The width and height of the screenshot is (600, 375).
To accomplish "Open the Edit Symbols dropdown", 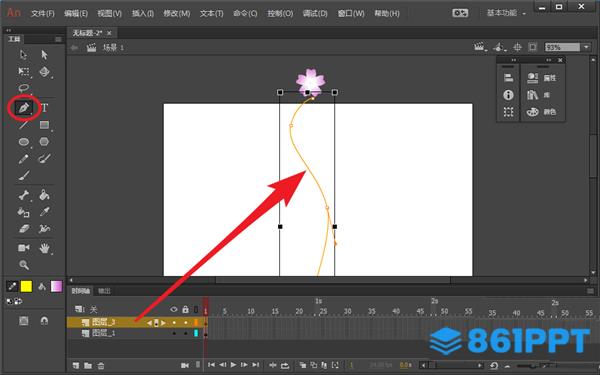I will [499, 47].
